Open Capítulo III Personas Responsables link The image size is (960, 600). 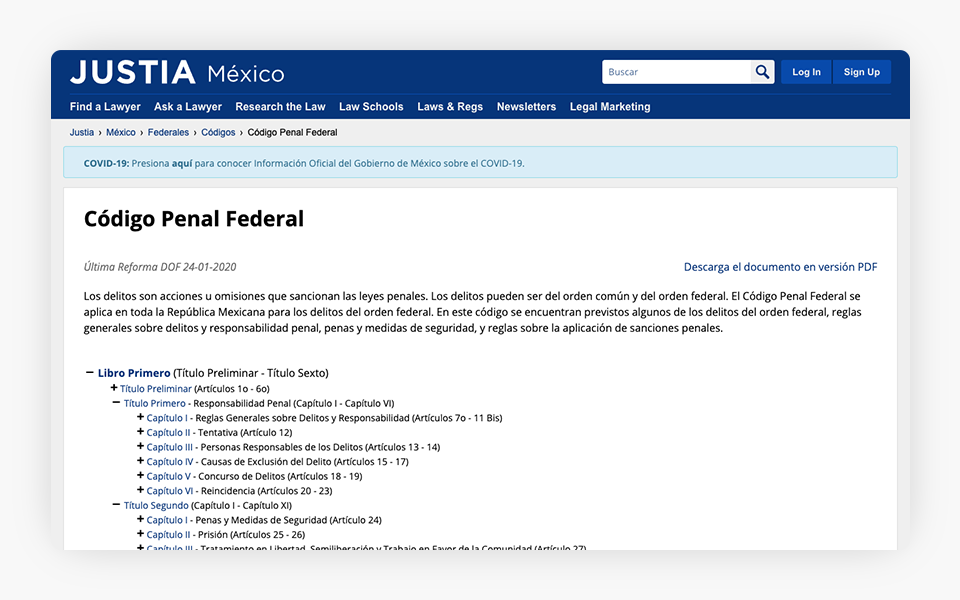pyautogui.click(x=170, y=447)
